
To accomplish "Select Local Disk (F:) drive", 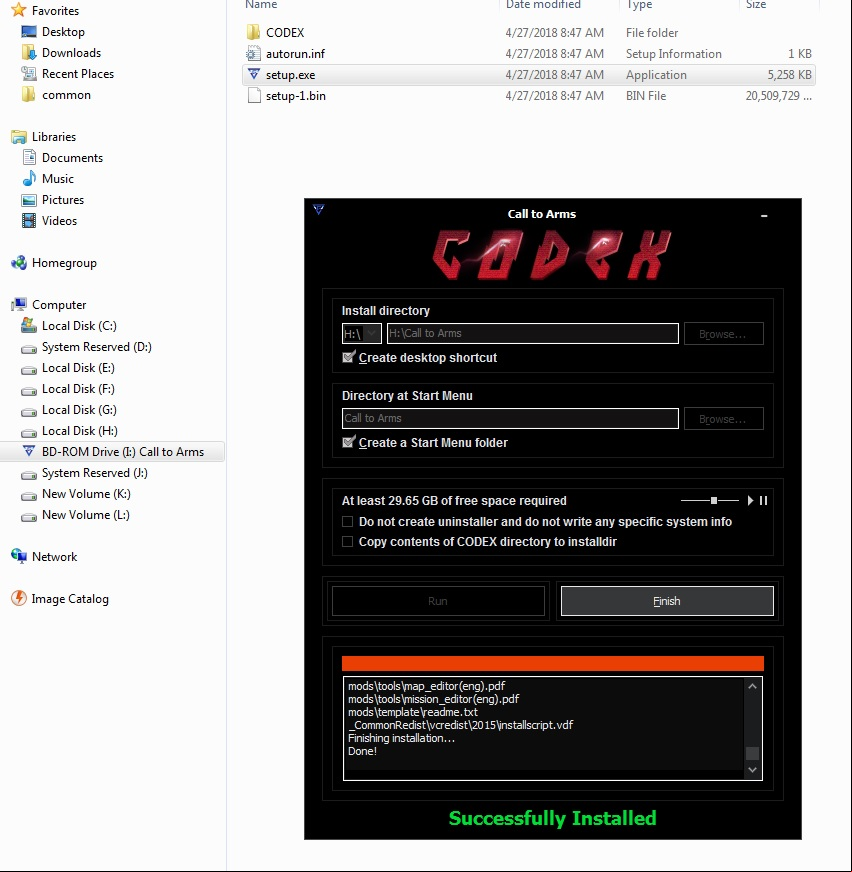I will (68, 389).
